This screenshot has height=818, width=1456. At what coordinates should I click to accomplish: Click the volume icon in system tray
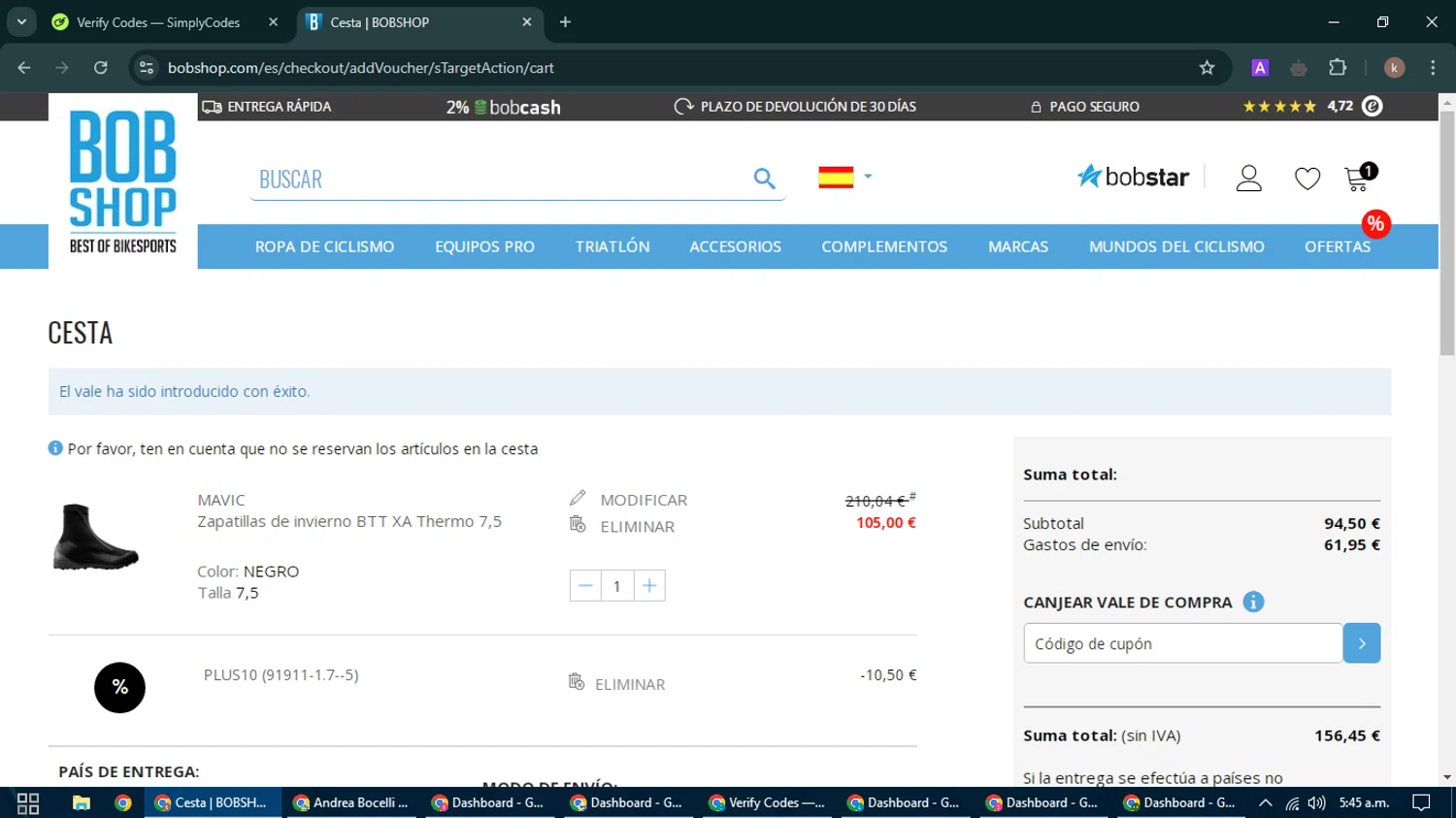(x=1316, y=803)
